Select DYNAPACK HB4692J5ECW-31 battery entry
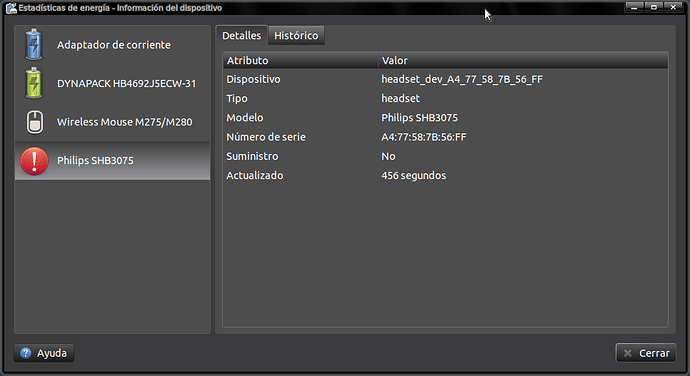The image size is (690, 376). [x=112, y=83]
